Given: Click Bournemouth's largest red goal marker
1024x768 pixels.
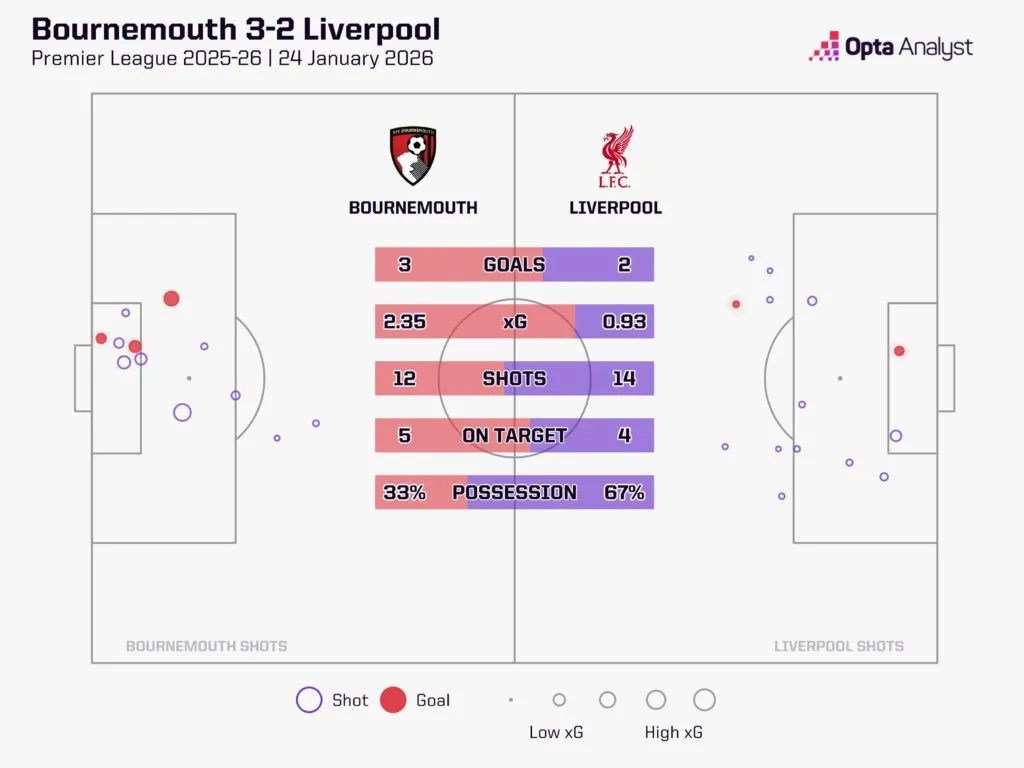Looking at the screenshot, I should point(171,298).
